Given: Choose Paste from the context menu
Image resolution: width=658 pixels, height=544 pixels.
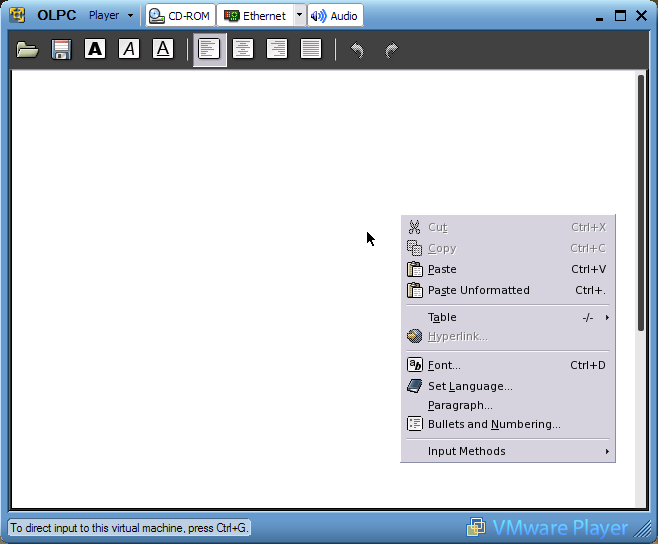Looking at the screenshot, I should click(x=508, y=269).
